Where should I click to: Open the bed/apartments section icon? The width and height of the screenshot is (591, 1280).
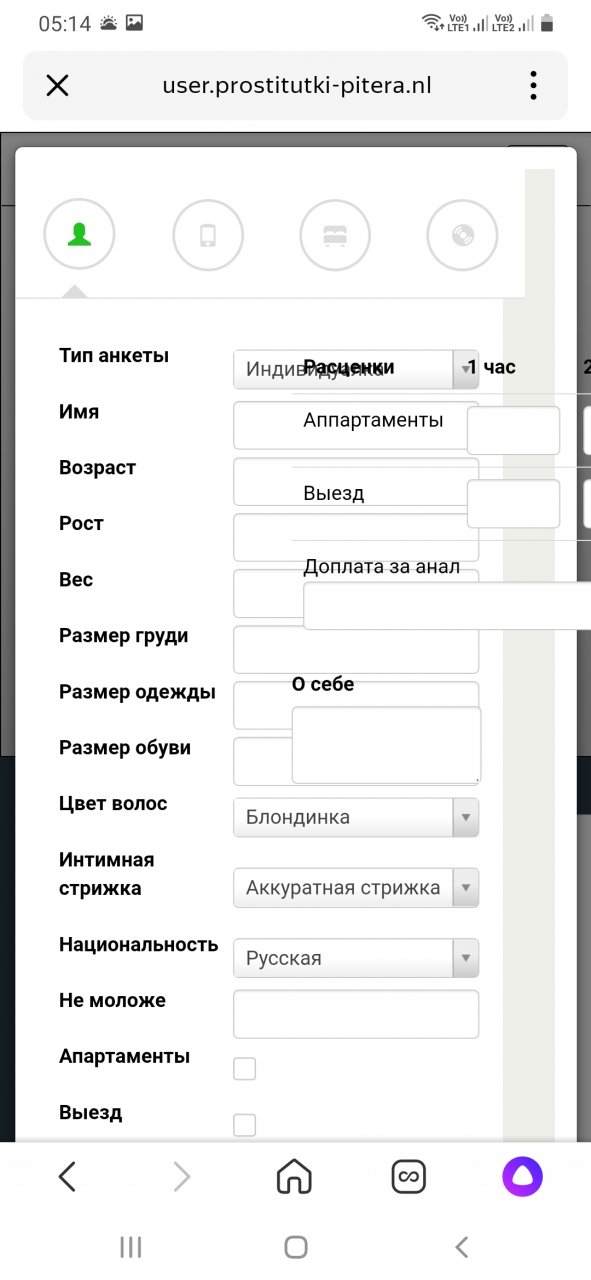335,234
